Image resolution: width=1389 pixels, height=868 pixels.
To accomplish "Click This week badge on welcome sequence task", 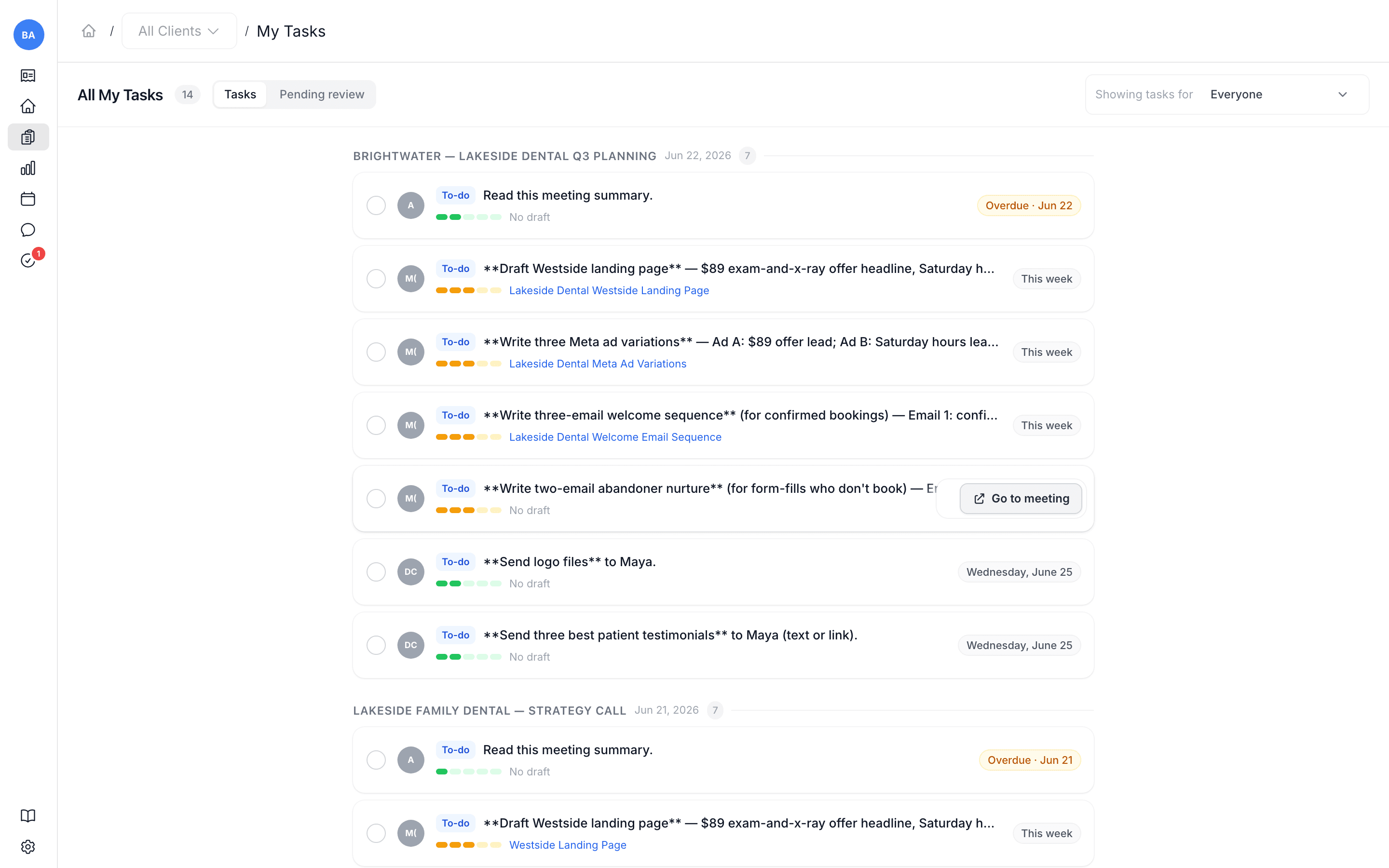I will click(1047, 425).
